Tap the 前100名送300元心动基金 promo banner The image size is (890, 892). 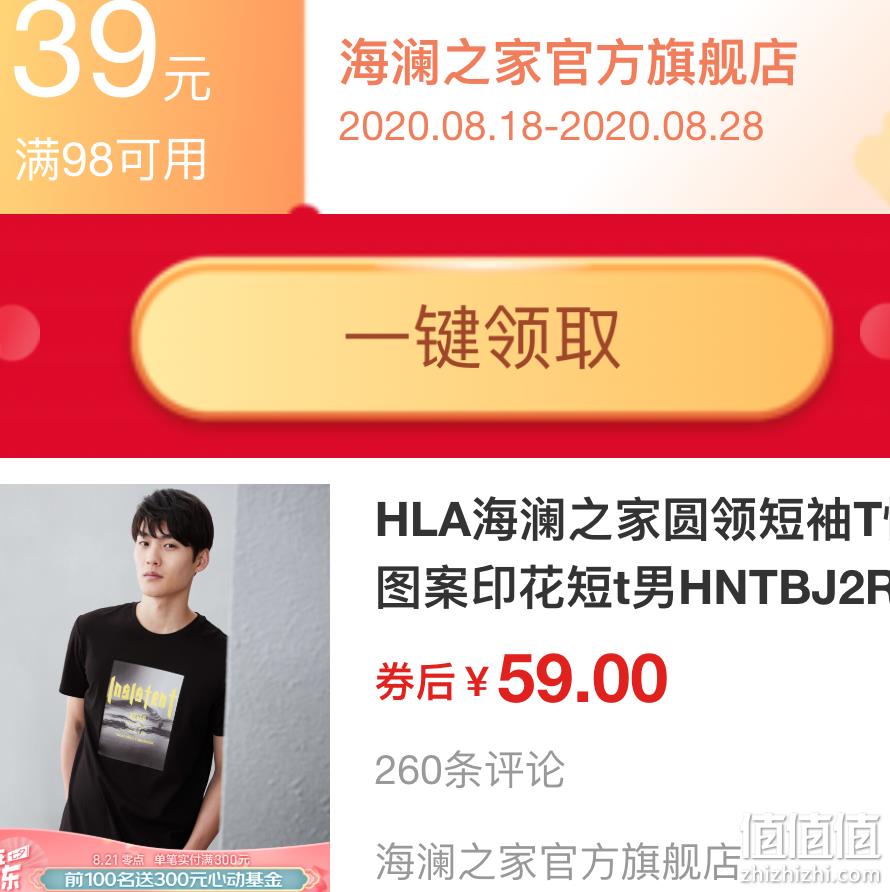click(x=174, y=879)
